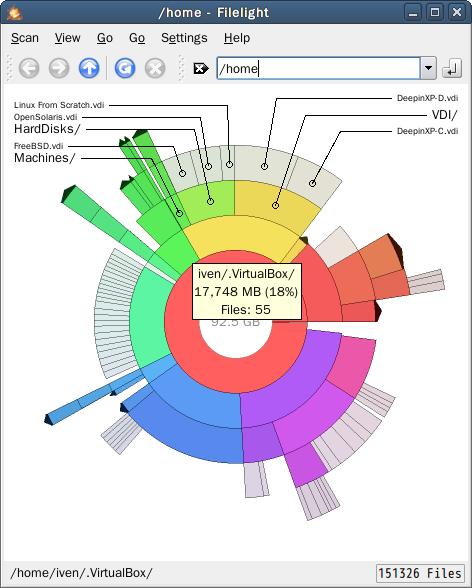Click the Go button beside the location combo
Image resolution: width=472 pixels, height=588 pixels.
452,68
